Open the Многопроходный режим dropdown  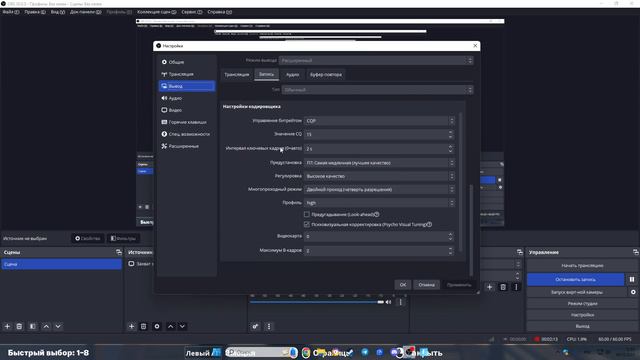[x=379, y=189]
